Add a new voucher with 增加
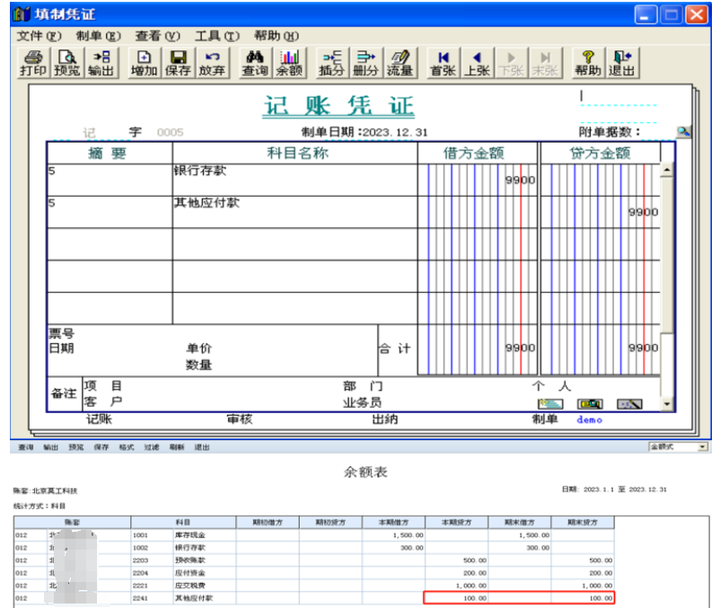The width and height of the screenshot is (720, 608). coord(144,63)
